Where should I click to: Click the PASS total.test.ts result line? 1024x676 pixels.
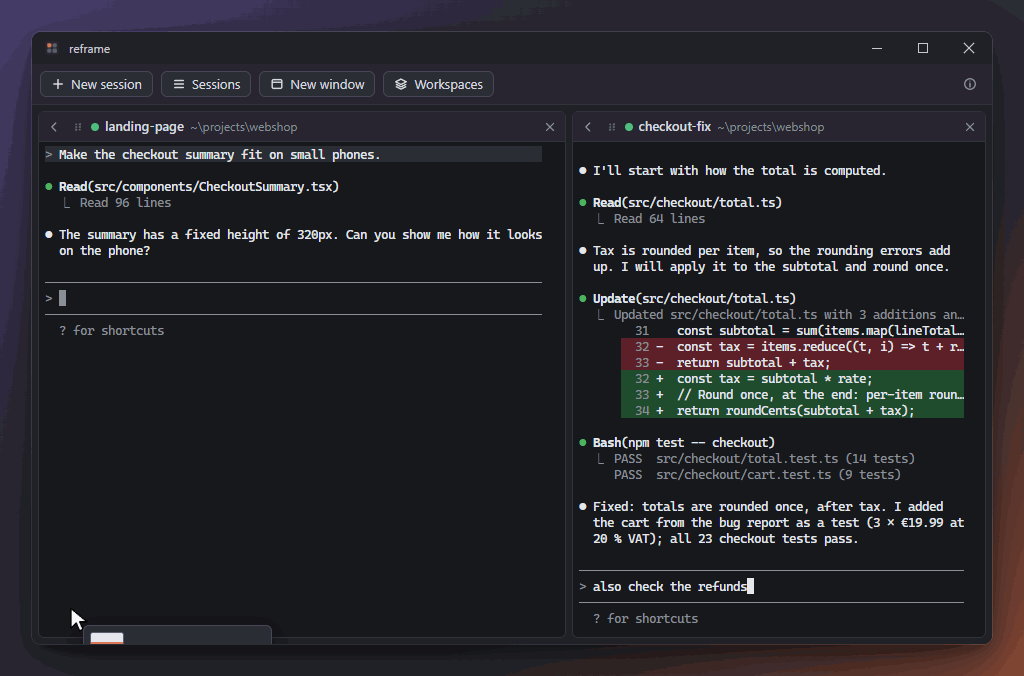click(764, 459)
